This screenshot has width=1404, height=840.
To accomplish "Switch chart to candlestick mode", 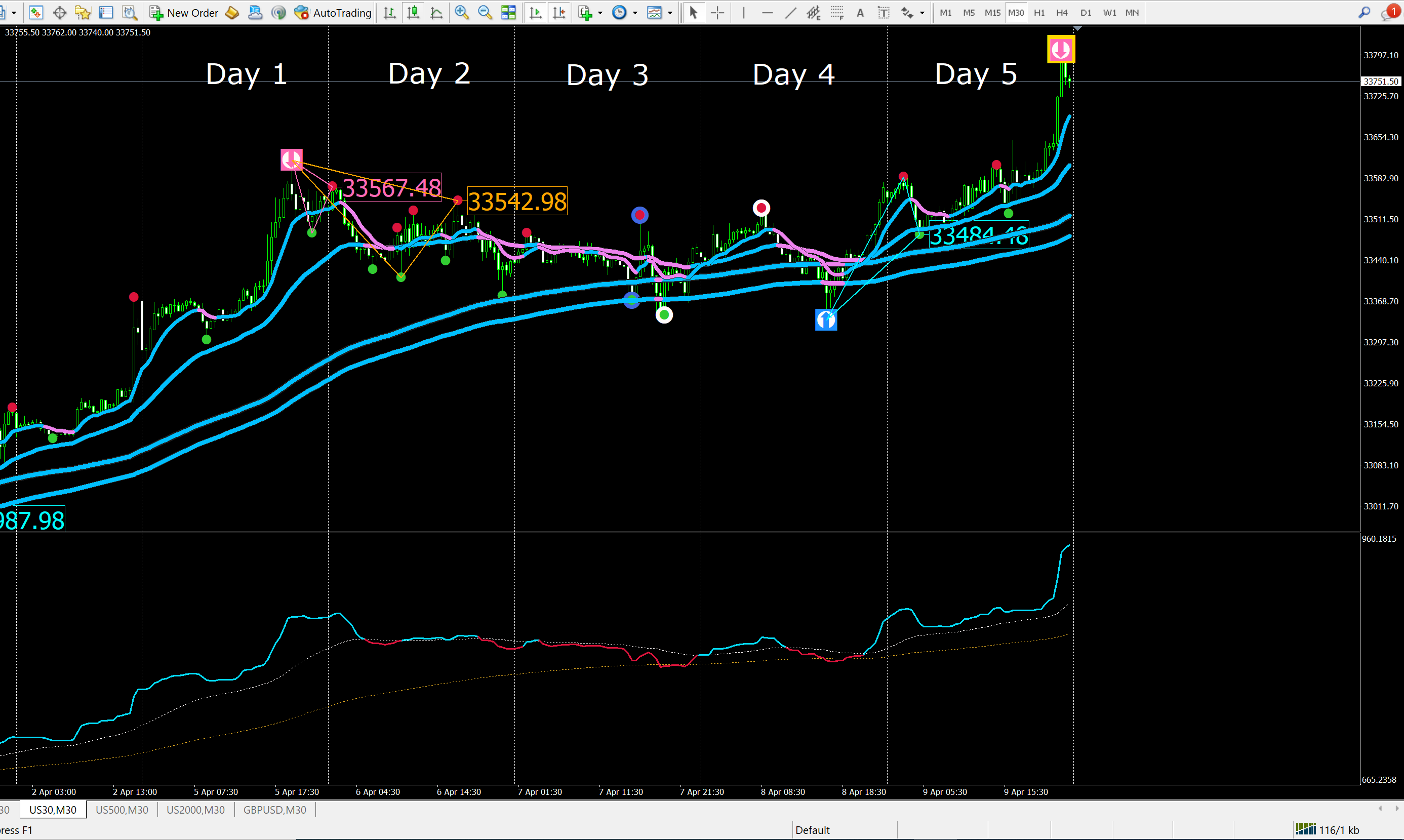I will click(413, 13).
